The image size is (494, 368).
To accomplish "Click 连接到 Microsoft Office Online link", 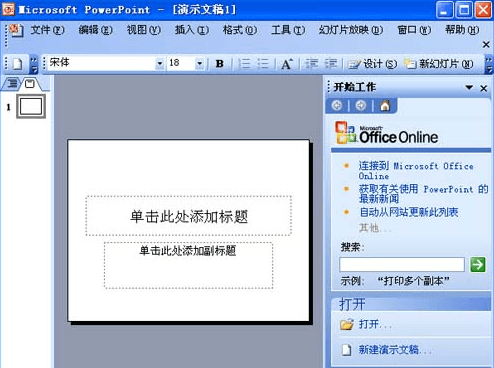I will pos(416,170).
